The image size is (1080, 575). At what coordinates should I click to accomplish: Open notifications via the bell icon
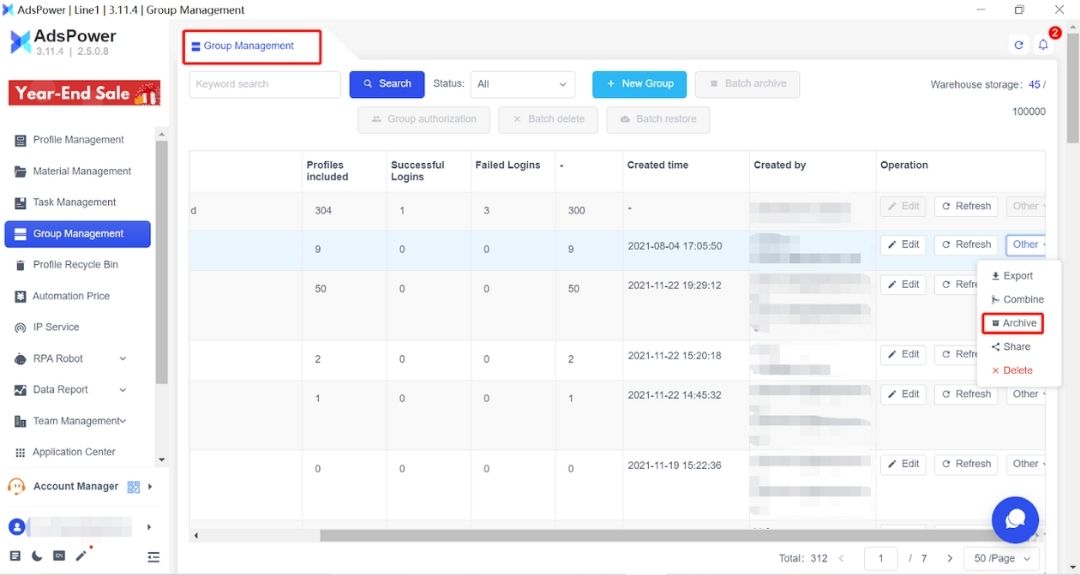click(x=1043, y=45)
